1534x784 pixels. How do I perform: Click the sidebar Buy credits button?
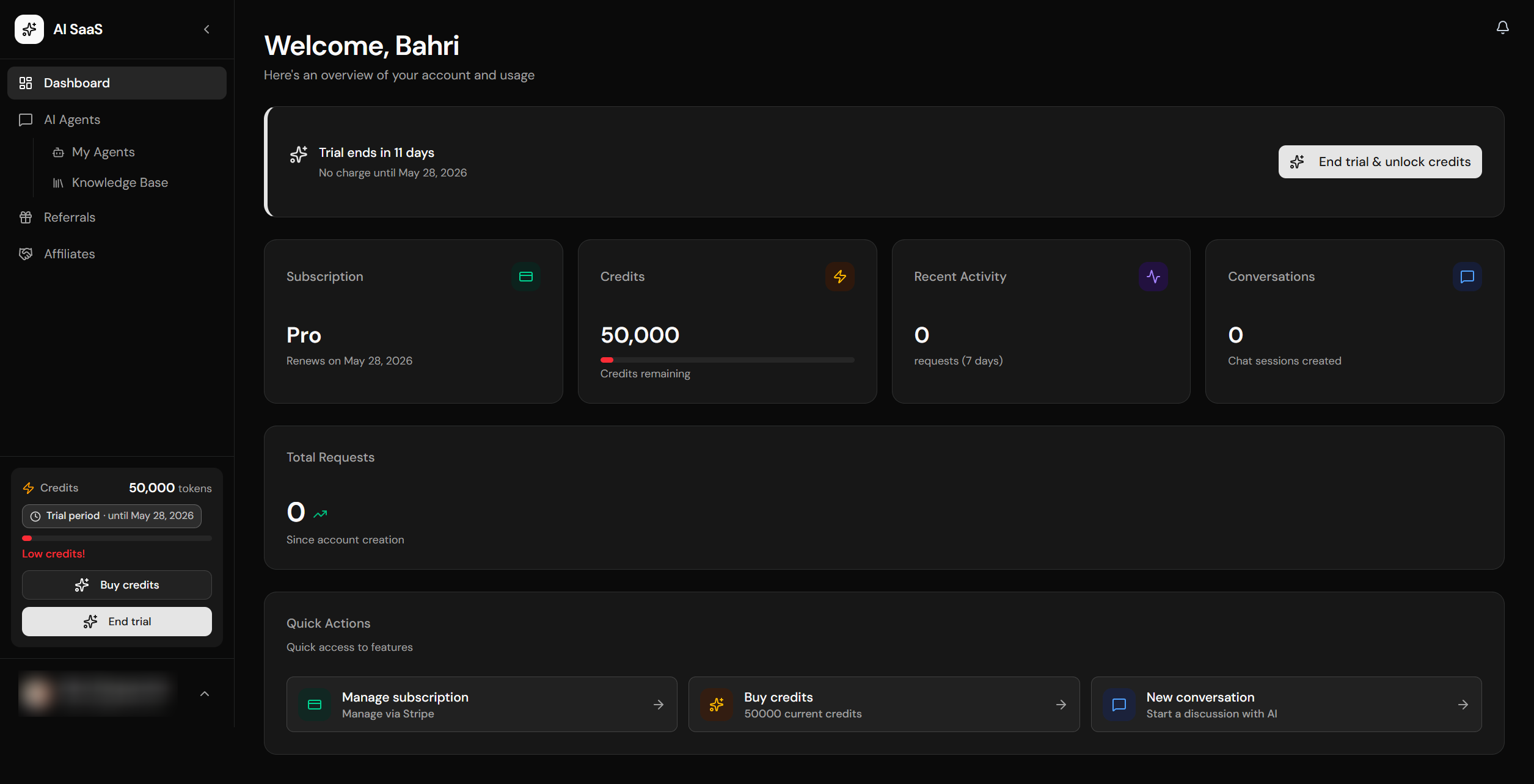(x=117, y=585)
